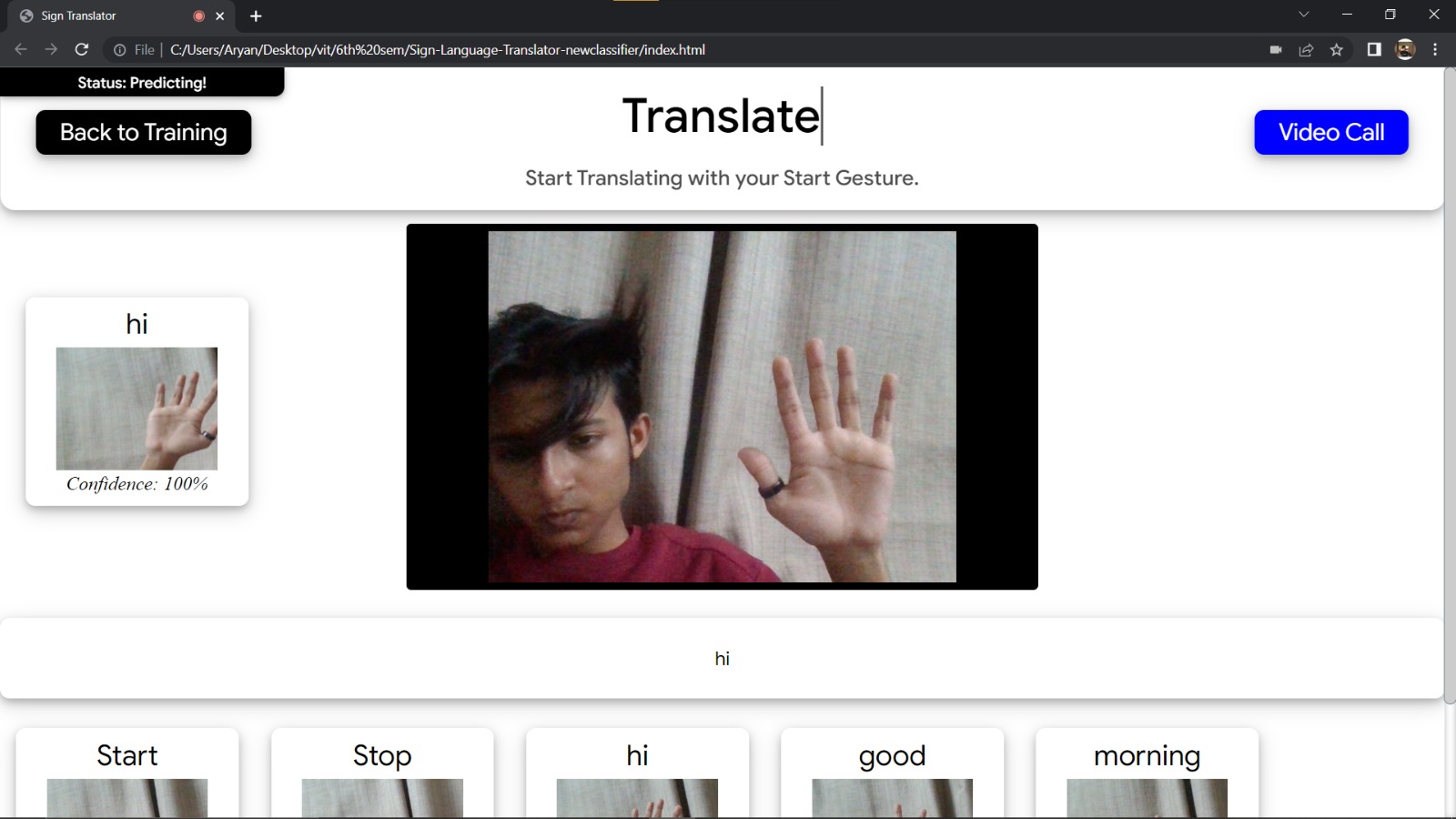Image resolution: width=1456 pixels, height=819 pixels.
Task: Click the Back to Training button
Action: point(143,132)
